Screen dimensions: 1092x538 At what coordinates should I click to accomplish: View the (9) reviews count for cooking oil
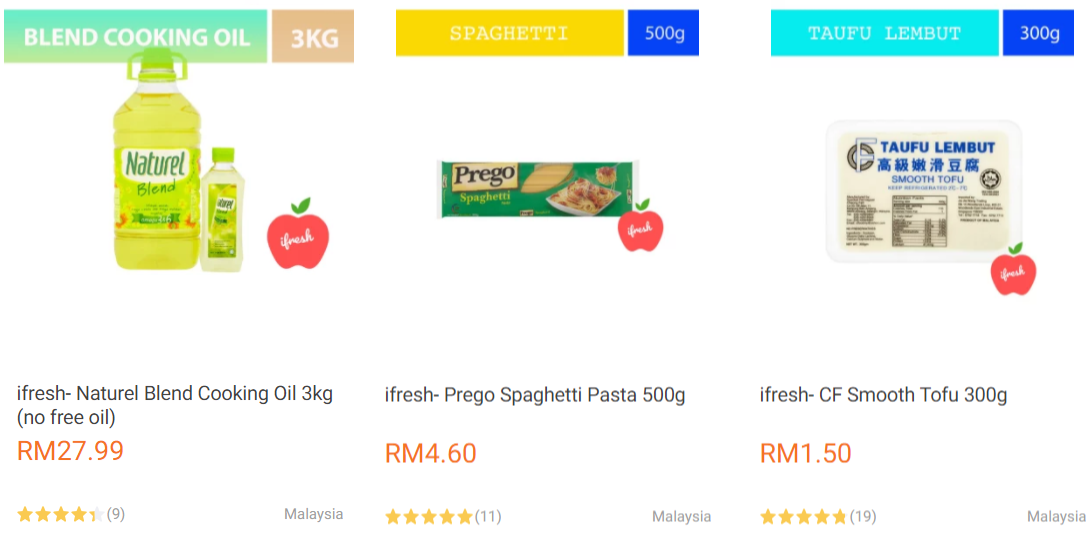(116, 515)
